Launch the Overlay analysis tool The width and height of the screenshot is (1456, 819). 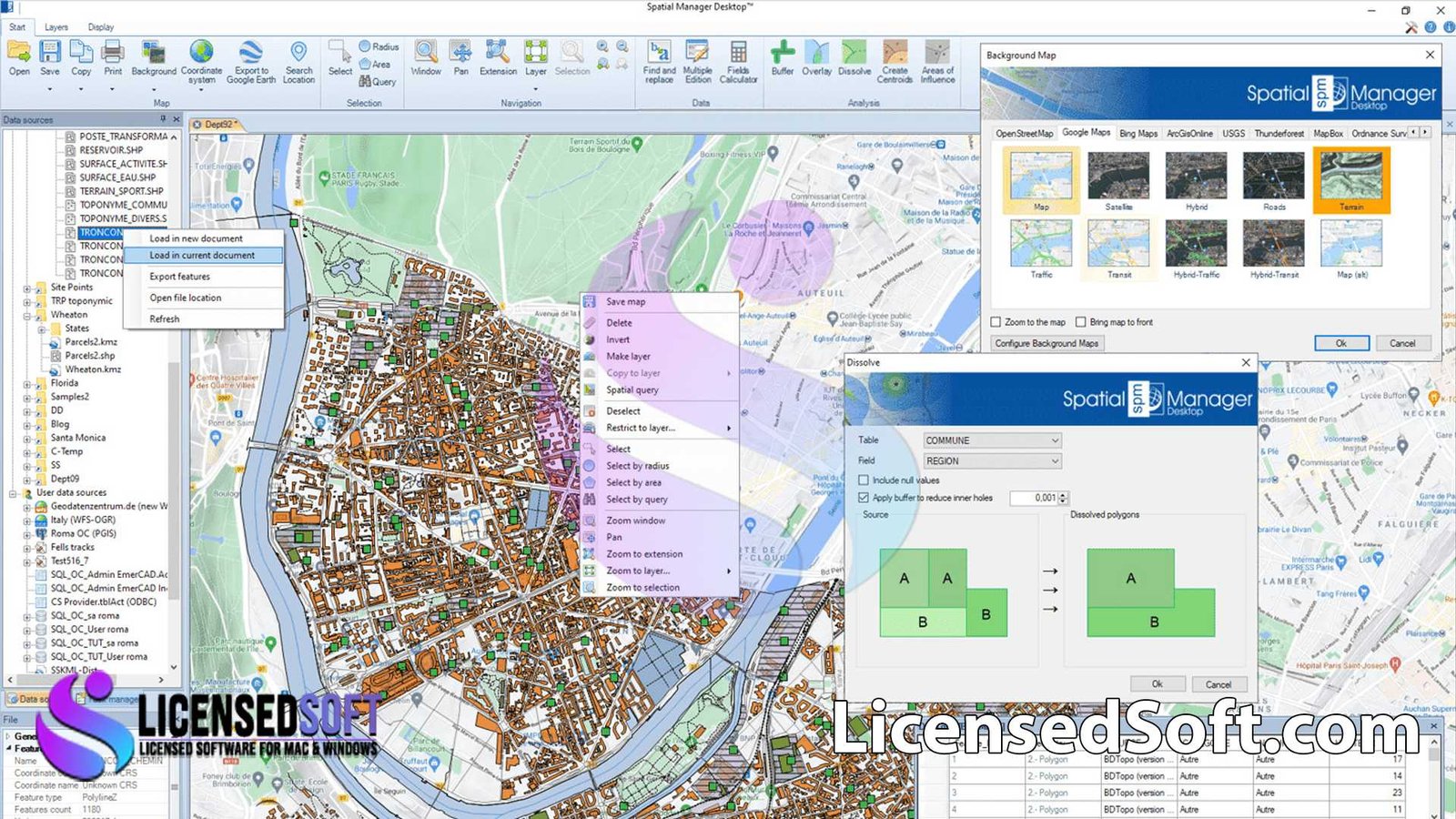816,58
